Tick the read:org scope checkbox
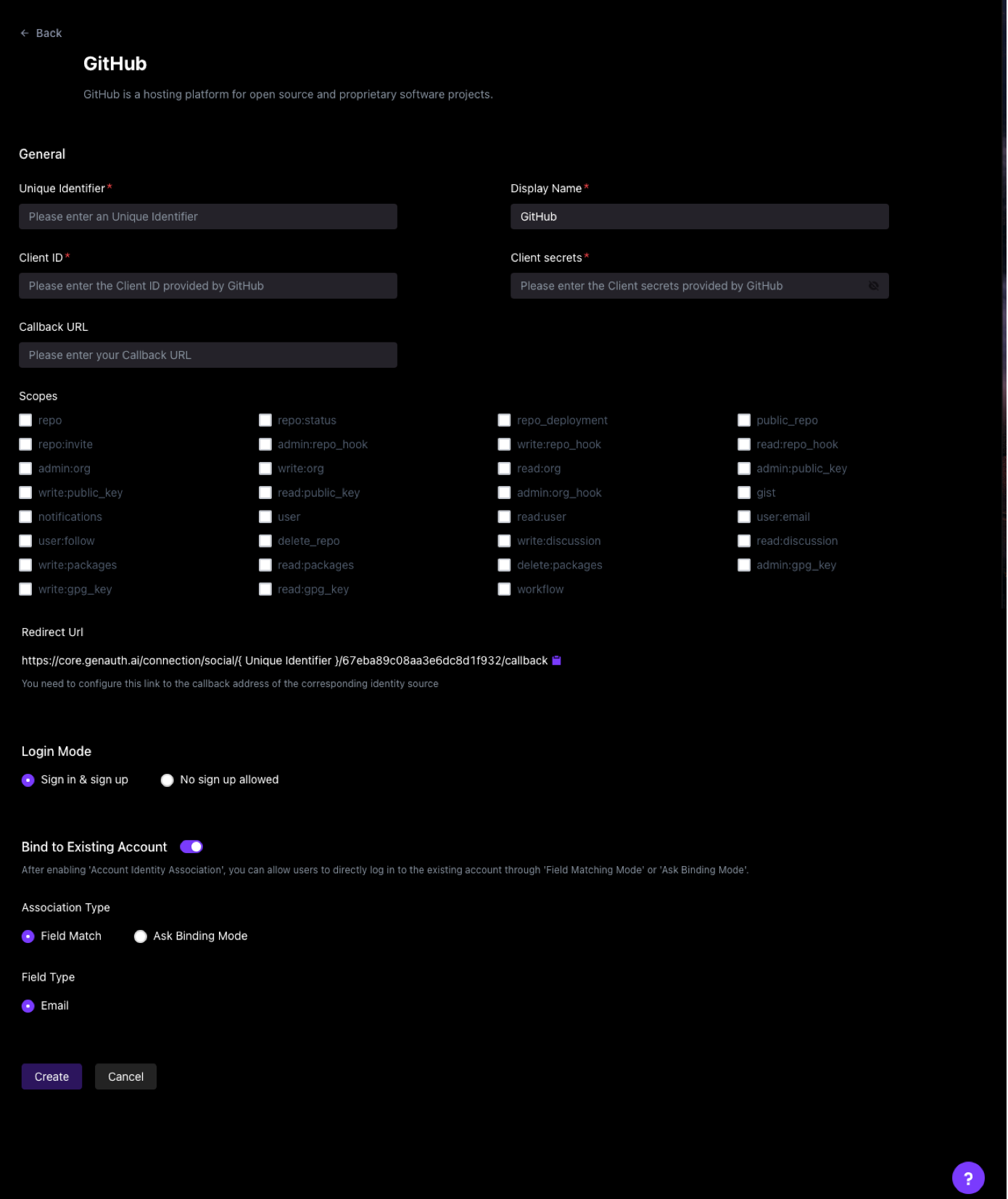Viewport: 1008px width, 1199px height. [505, 469]
